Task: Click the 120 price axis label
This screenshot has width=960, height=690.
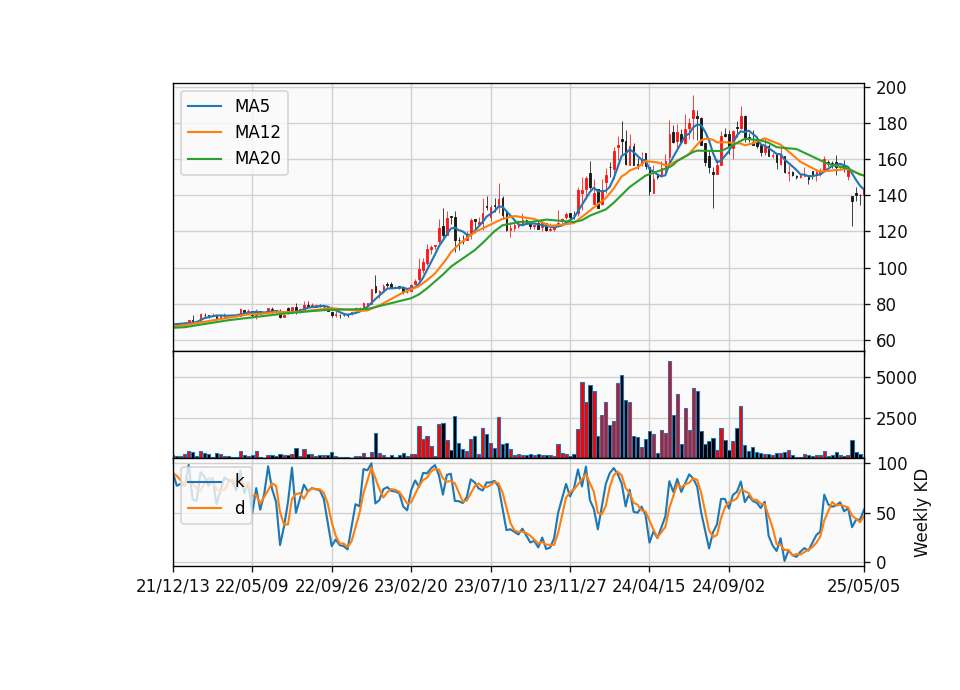Action: pyautogui.click(x=891, y=232)
